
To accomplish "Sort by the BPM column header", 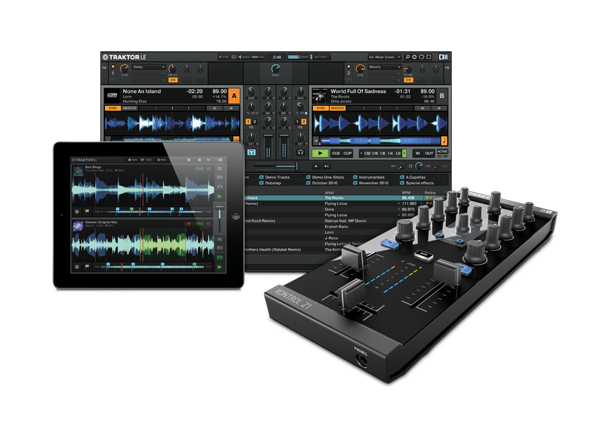I will tap(406, 192).
